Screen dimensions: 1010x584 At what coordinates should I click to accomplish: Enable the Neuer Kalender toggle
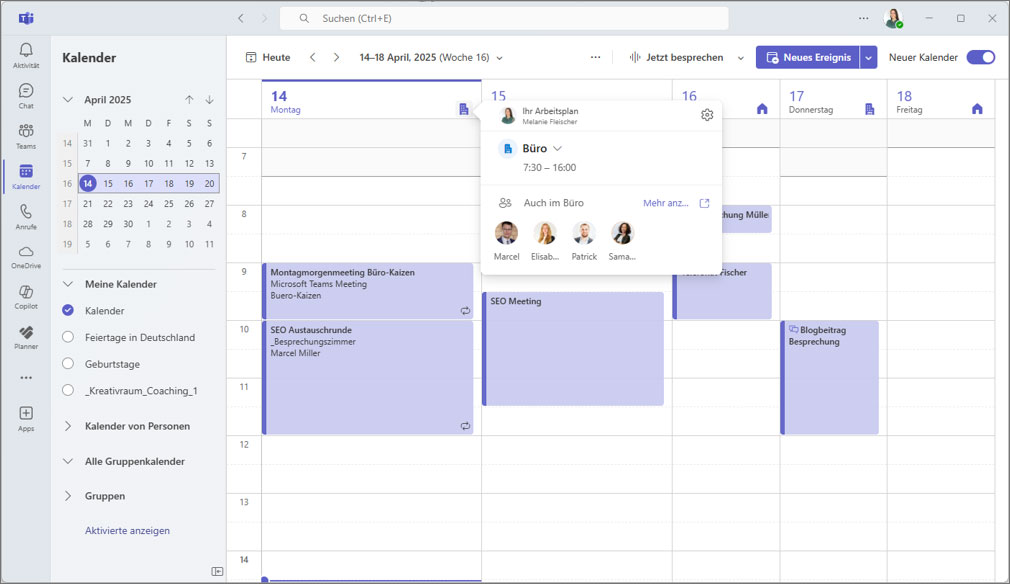981,58
